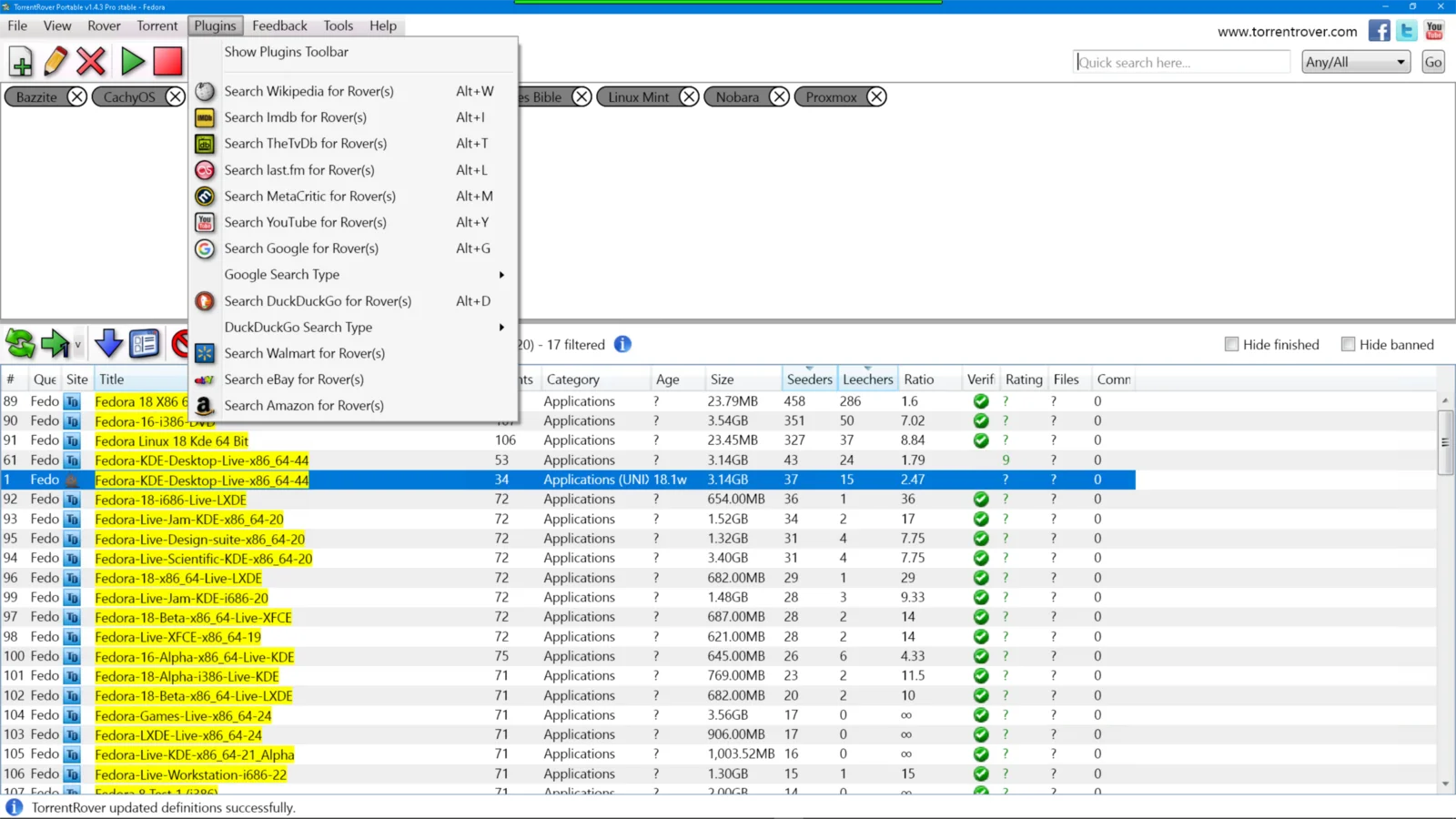Sort by the Leechers column header
Image resolution: width=1456 pixels, height=819 pixels.
click(867, 379)
